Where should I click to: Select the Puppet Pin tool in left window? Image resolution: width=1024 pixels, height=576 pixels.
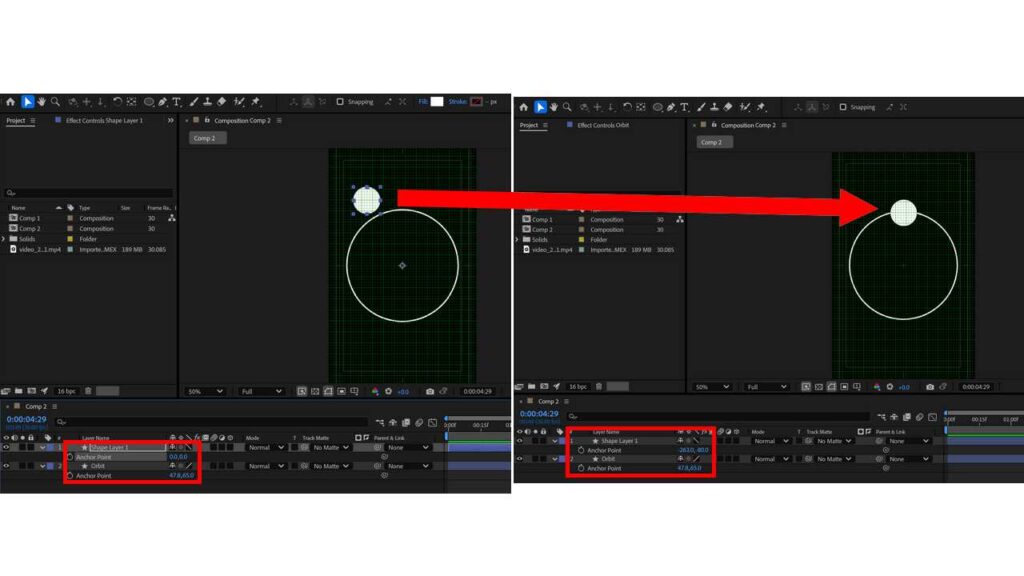coord(256,102)
